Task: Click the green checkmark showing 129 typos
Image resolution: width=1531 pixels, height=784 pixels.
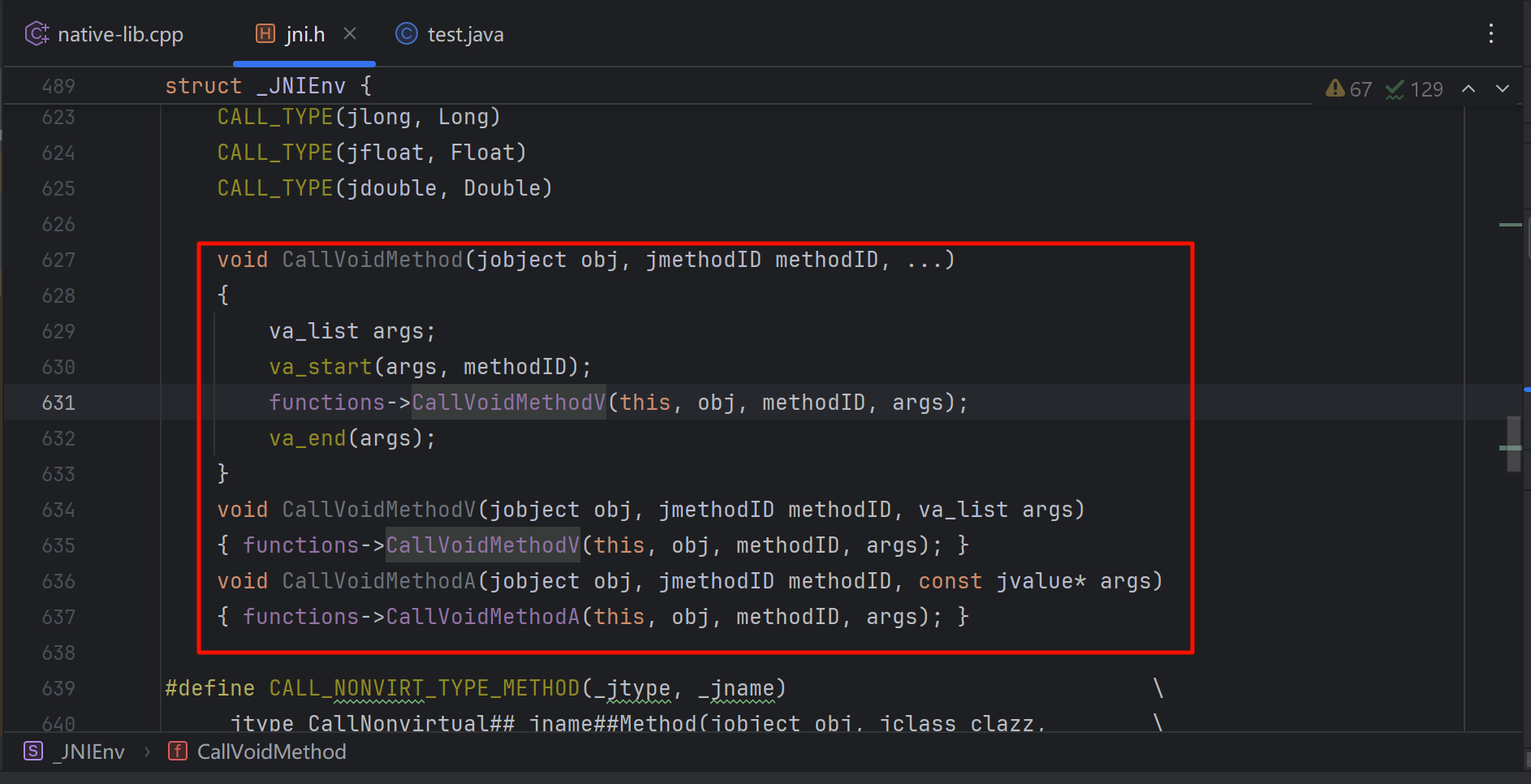Action: (x=1395, y=89)
